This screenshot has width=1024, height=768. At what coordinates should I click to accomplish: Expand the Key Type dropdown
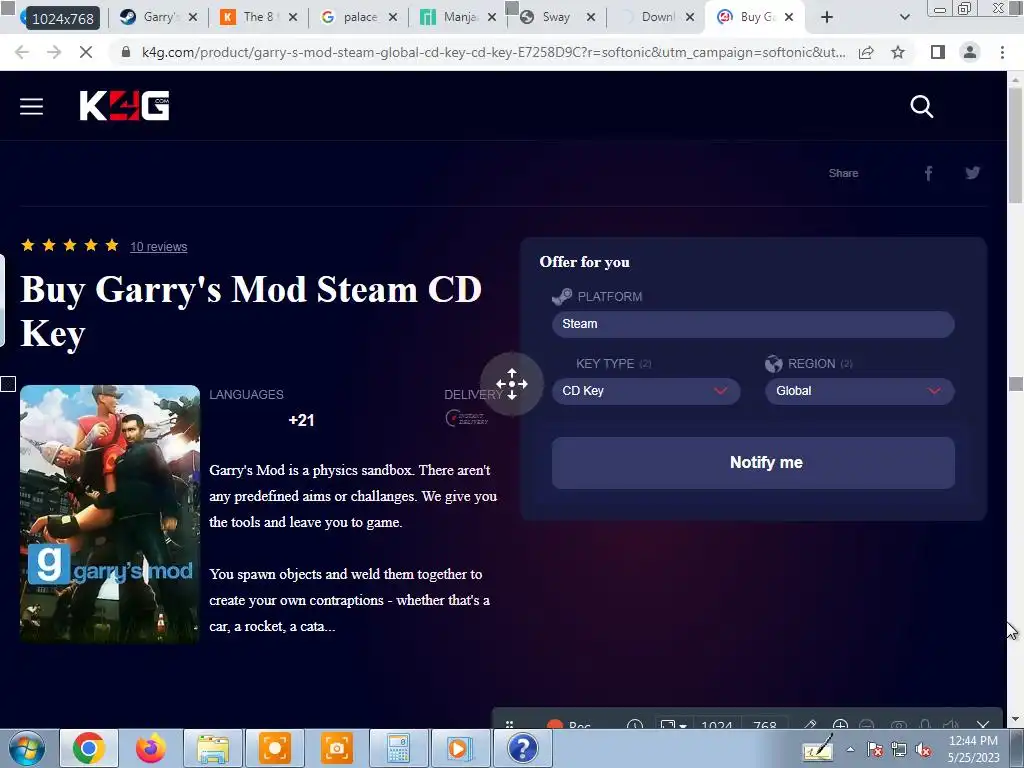coord(646,391)
